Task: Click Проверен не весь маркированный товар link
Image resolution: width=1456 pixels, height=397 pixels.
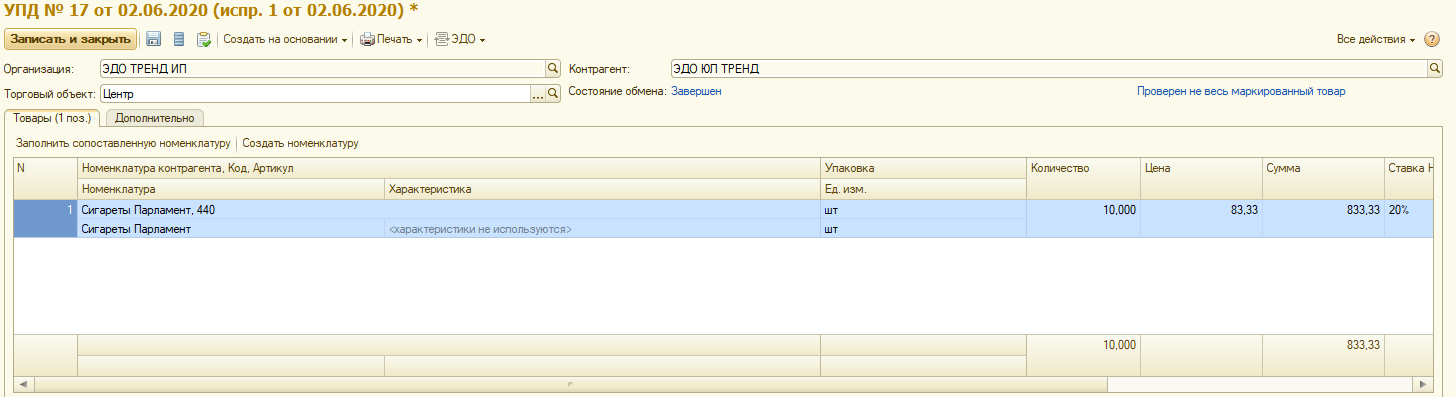Action: [x=1241, y=91]
